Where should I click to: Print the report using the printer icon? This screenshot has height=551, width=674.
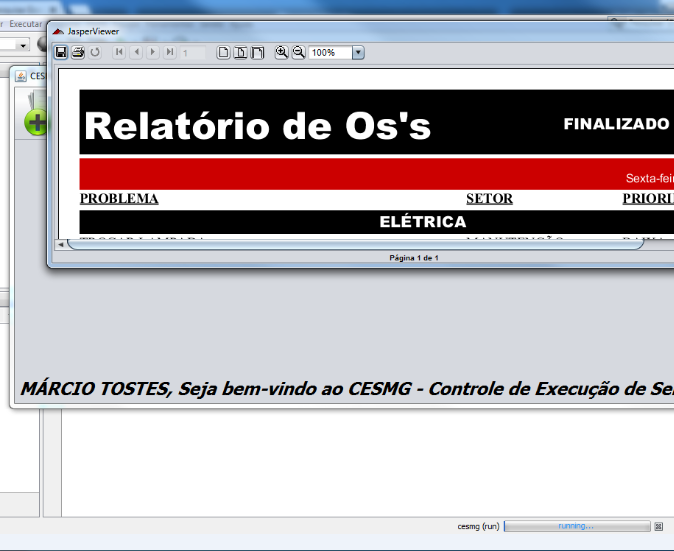click(x=78, y=52)
